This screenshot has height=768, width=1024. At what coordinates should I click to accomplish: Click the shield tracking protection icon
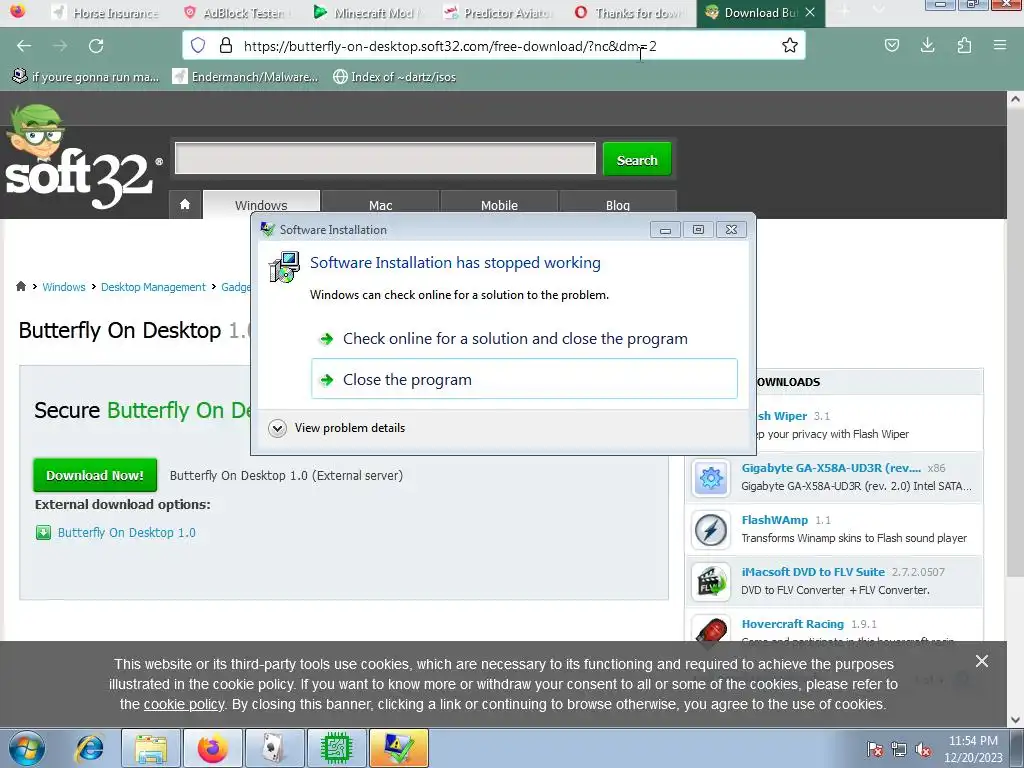198,45
